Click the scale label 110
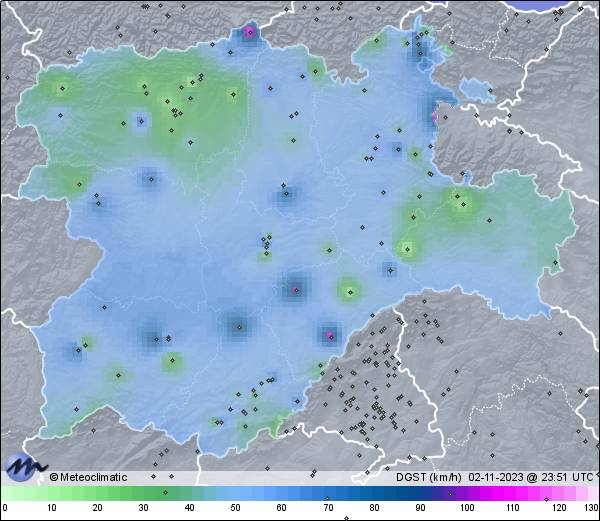Screen dimensions: 600x521 click(x=513, y=508)
